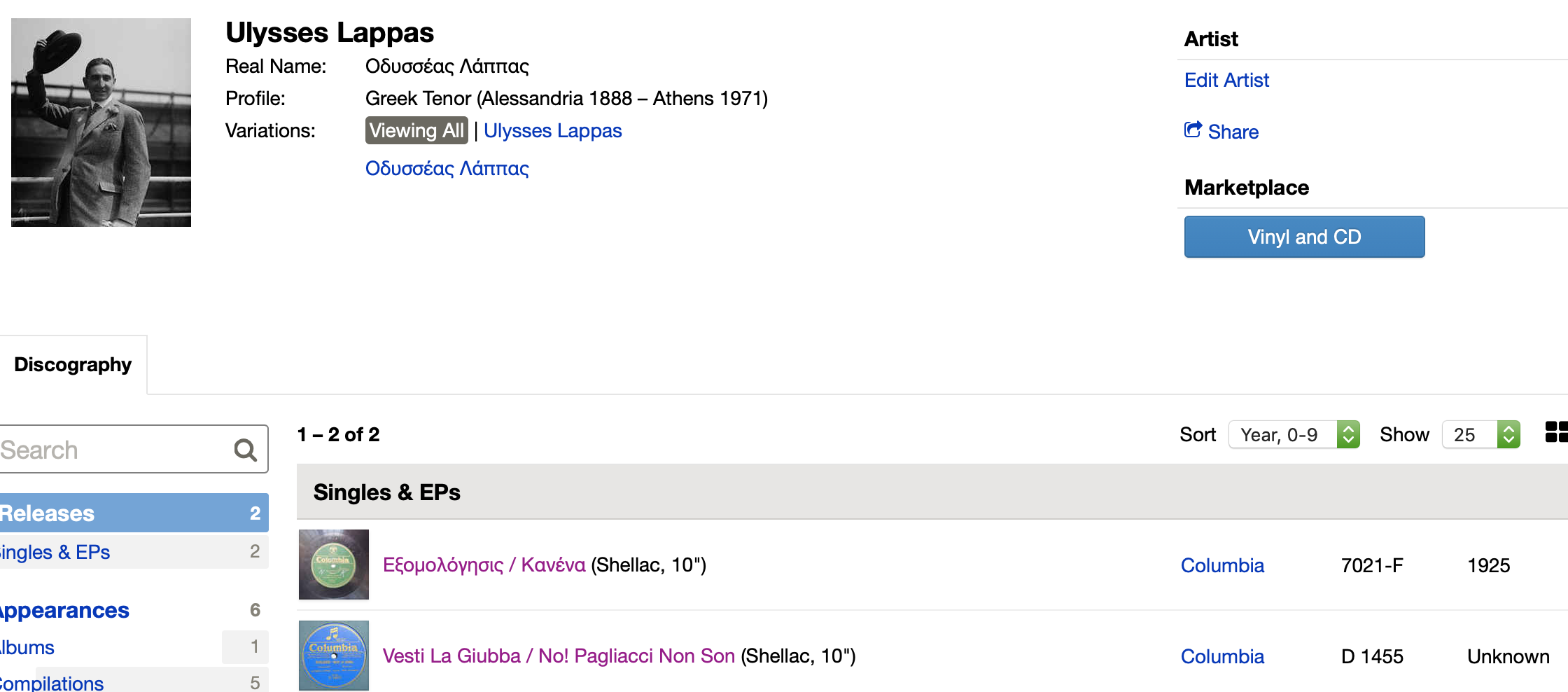The width and height of the screenshot is (1568, 692).
Task: Click the search magnifier icon
Action: pos(245,450)
